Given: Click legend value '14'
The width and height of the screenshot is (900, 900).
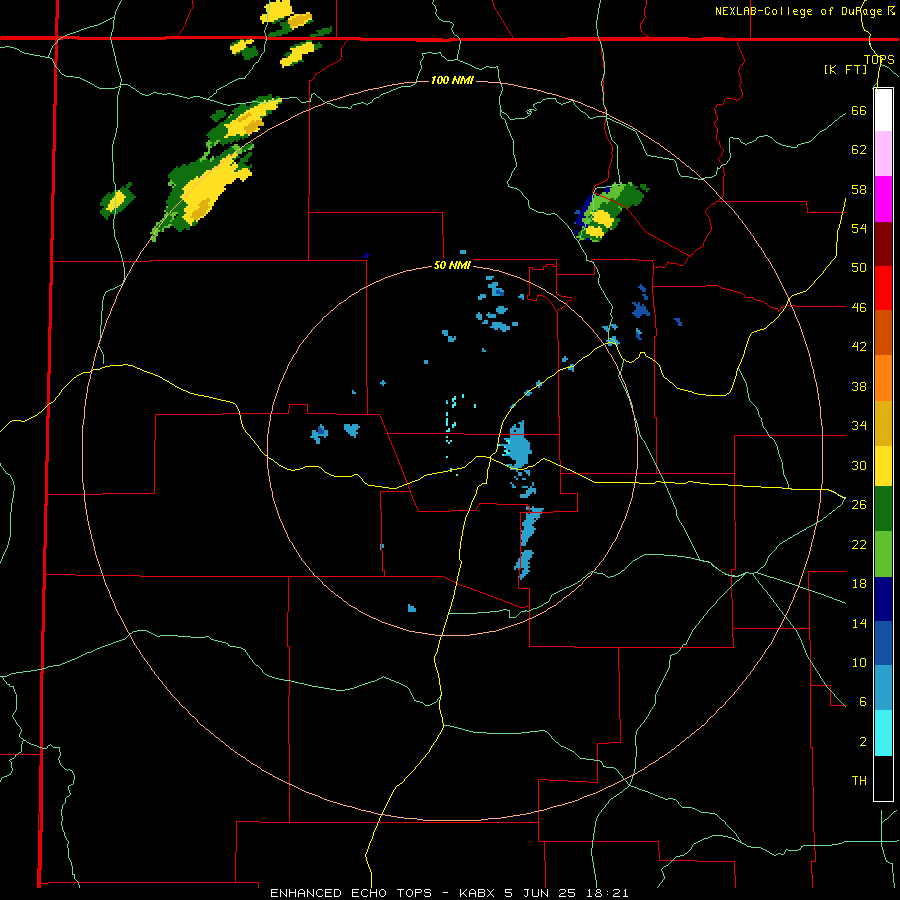Looking at the screenshot, I should point(859,623).
